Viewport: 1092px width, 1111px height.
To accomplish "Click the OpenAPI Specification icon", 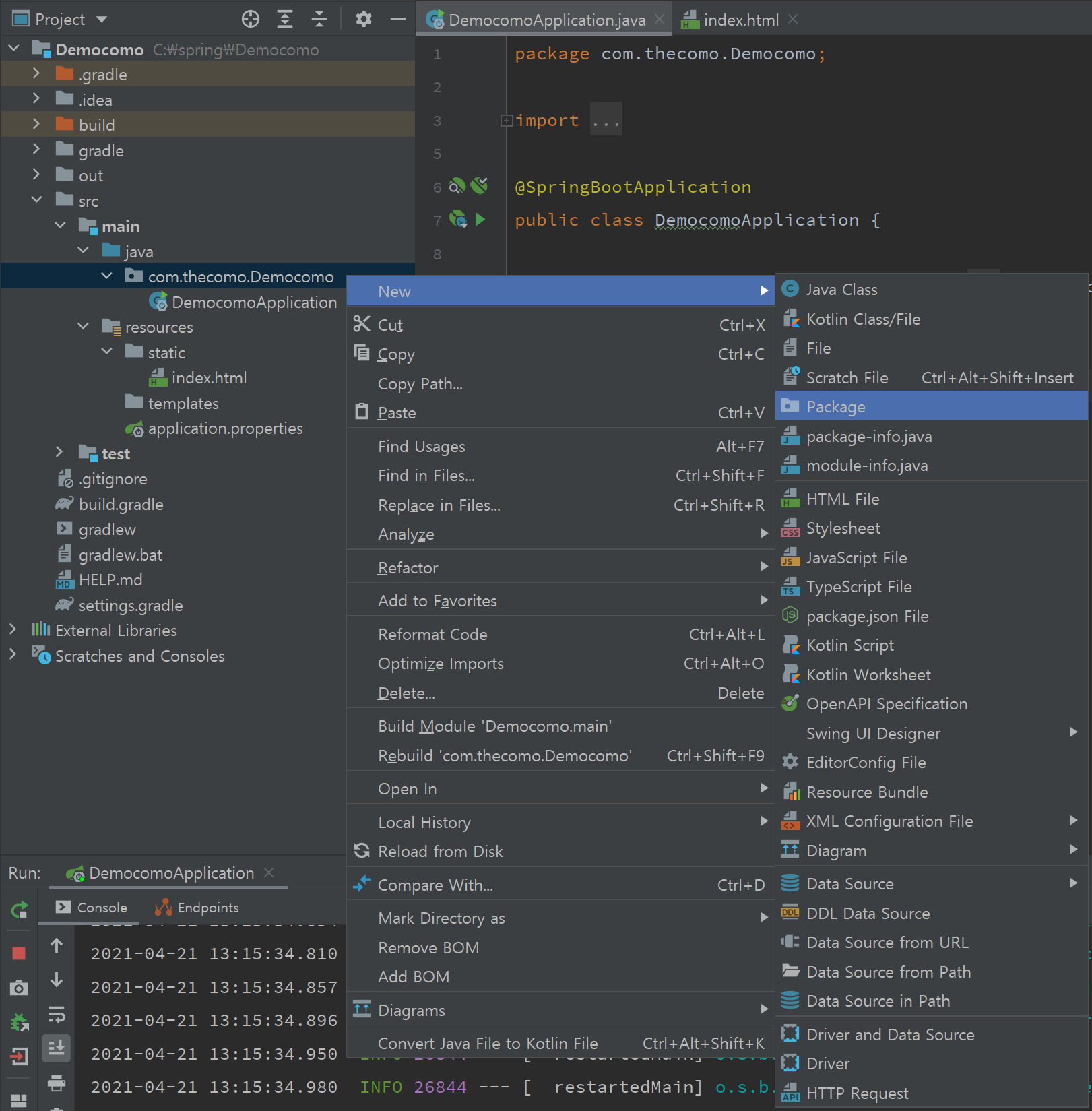I will tap(790, 703).
